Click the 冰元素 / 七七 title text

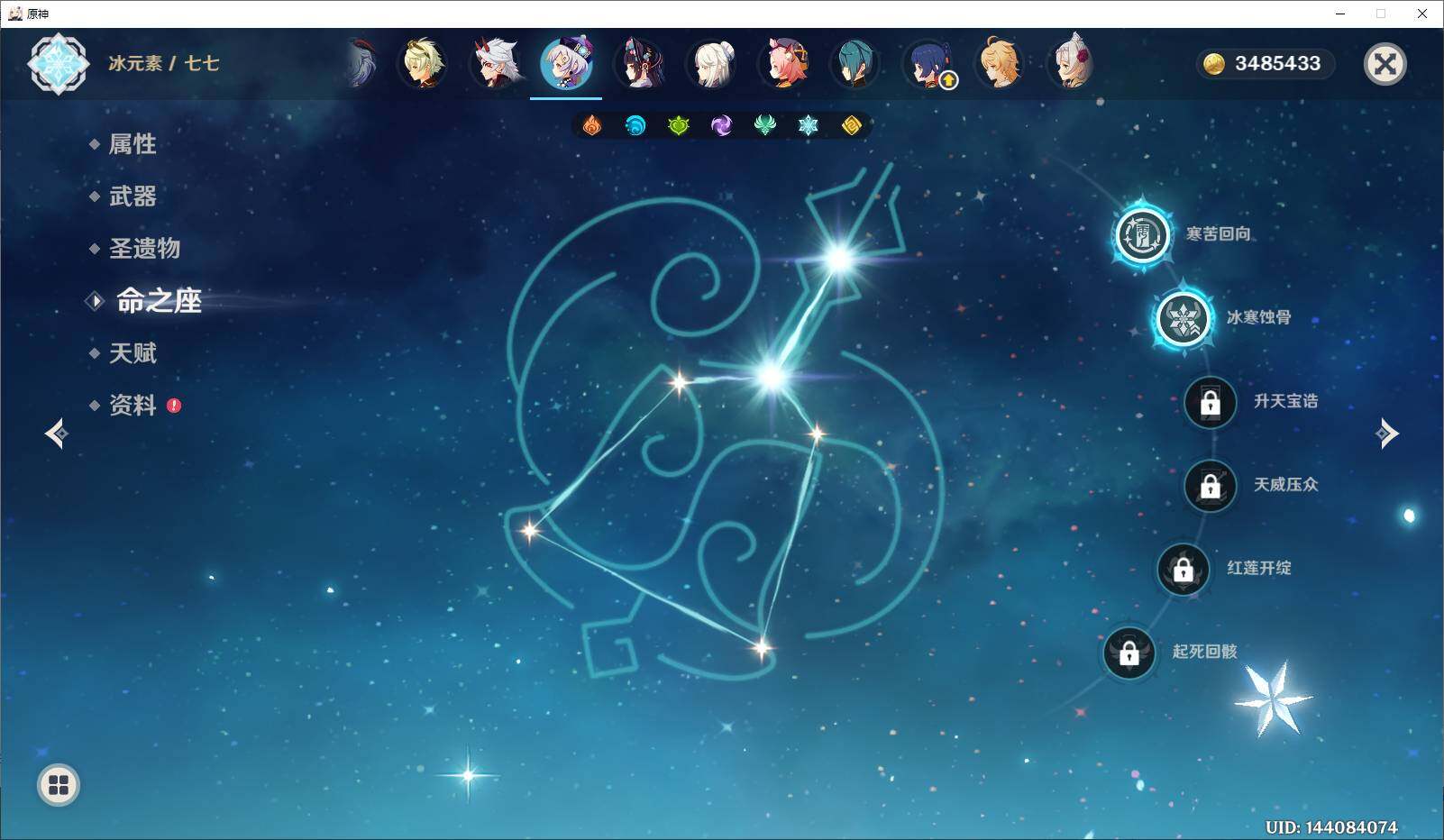164,64
